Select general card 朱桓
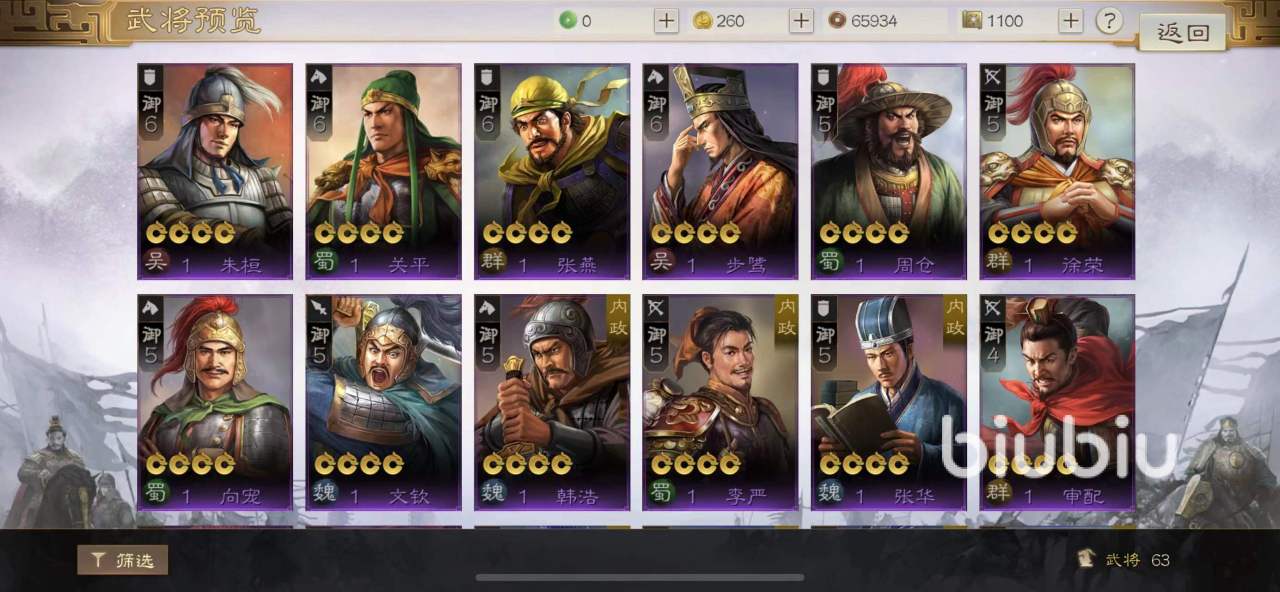This screenshot has height=592, width=1280. click(x=215, y=172)
